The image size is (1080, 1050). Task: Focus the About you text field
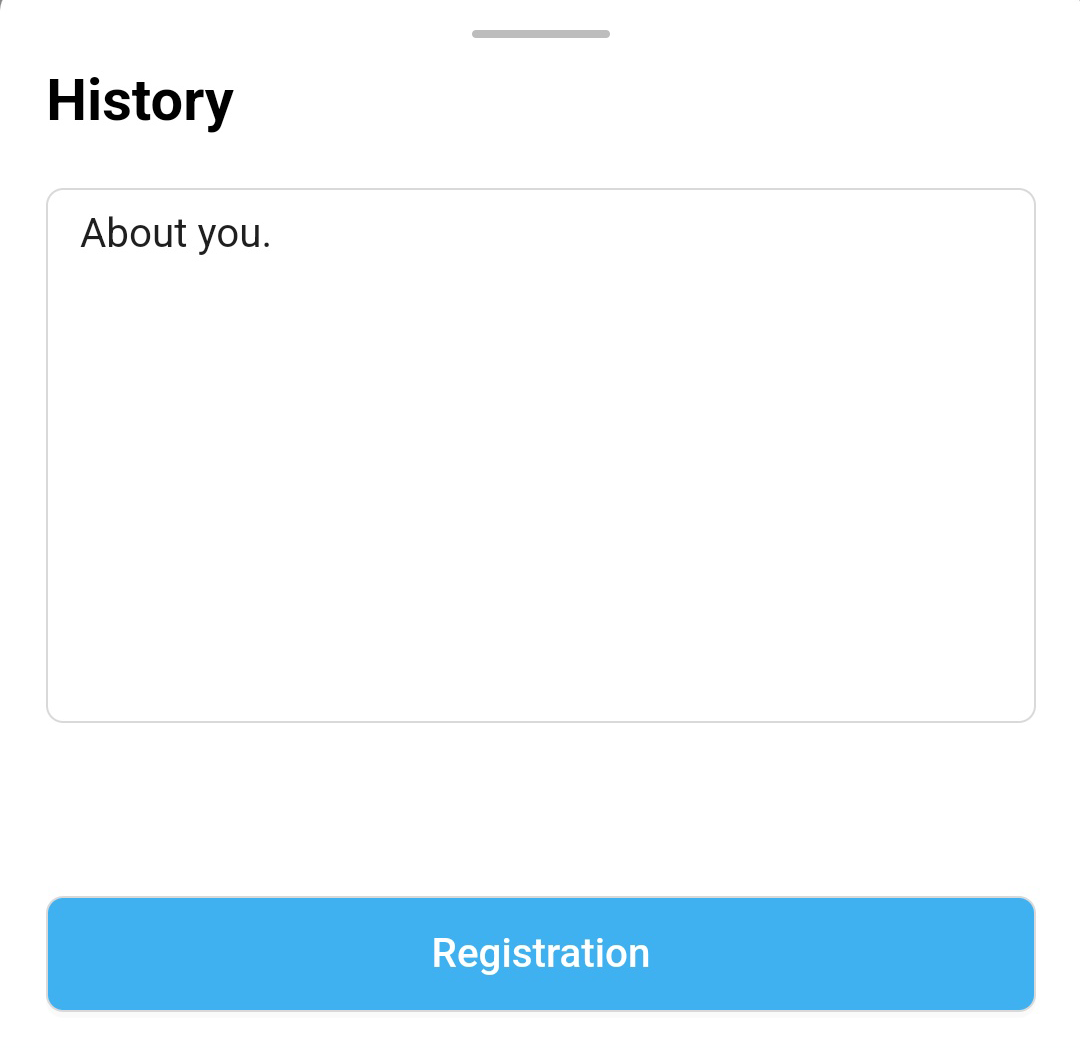point(540,455)
